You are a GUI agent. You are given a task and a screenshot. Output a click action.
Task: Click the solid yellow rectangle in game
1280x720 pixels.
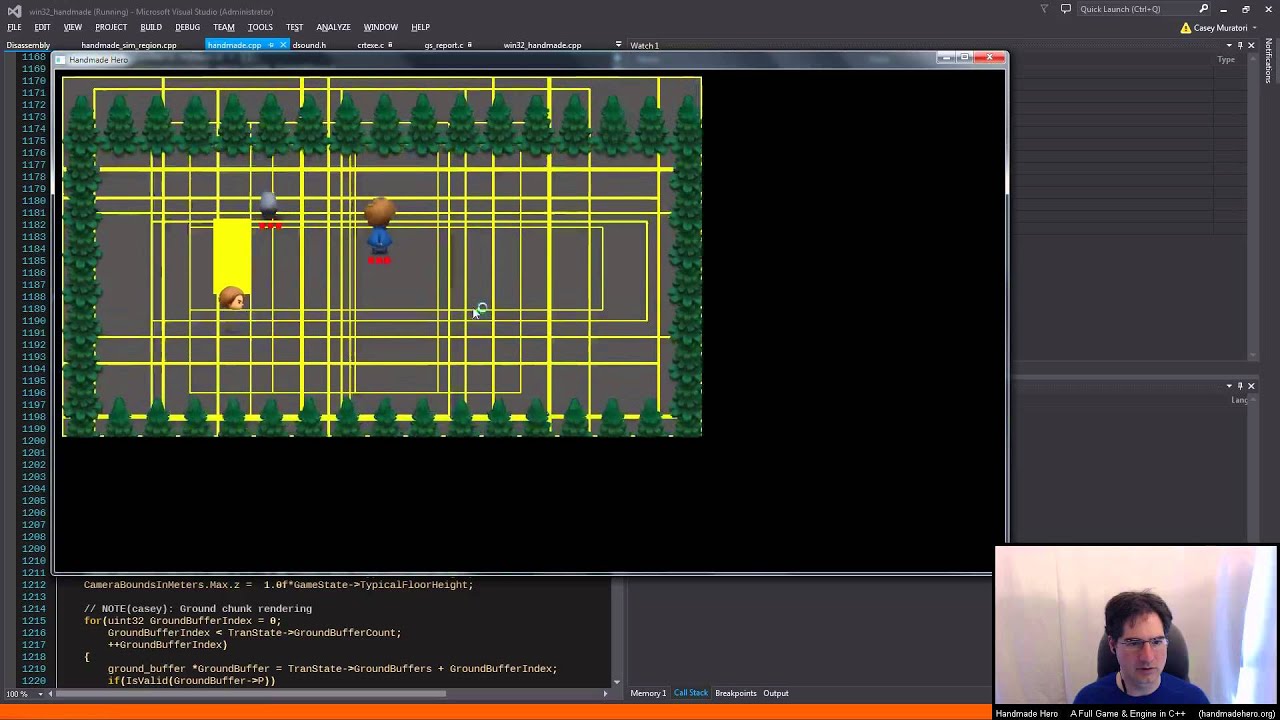point(232,255)
